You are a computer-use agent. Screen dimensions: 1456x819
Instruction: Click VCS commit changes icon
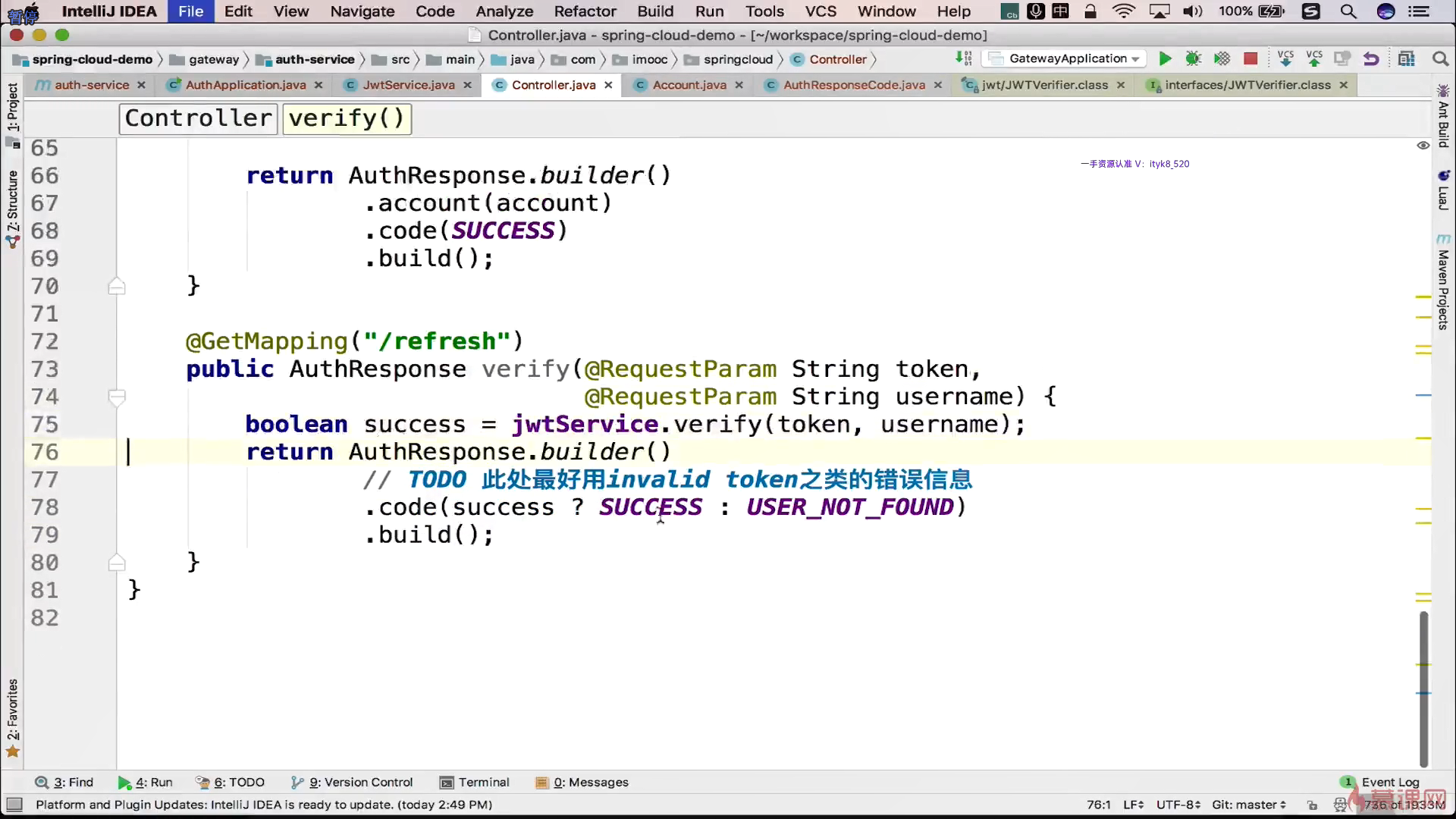point(1314,59)
